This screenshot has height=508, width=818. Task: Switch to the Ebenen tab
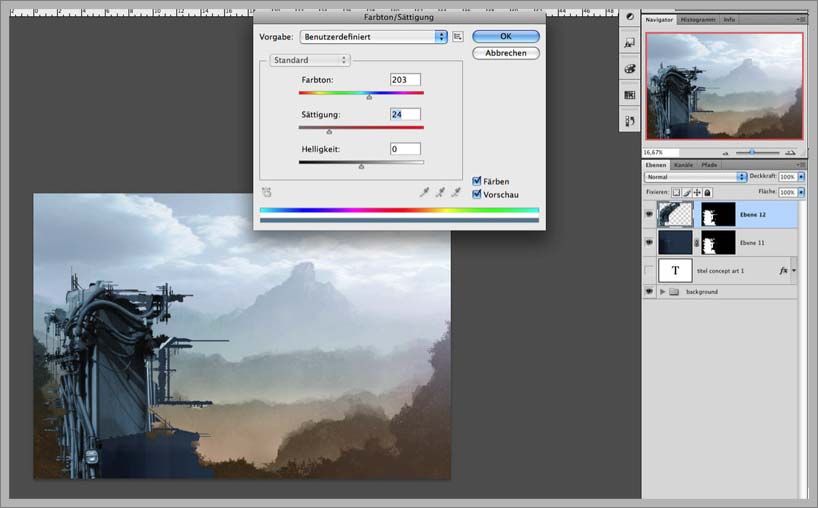pyautogui.click(x=656, y=165)
